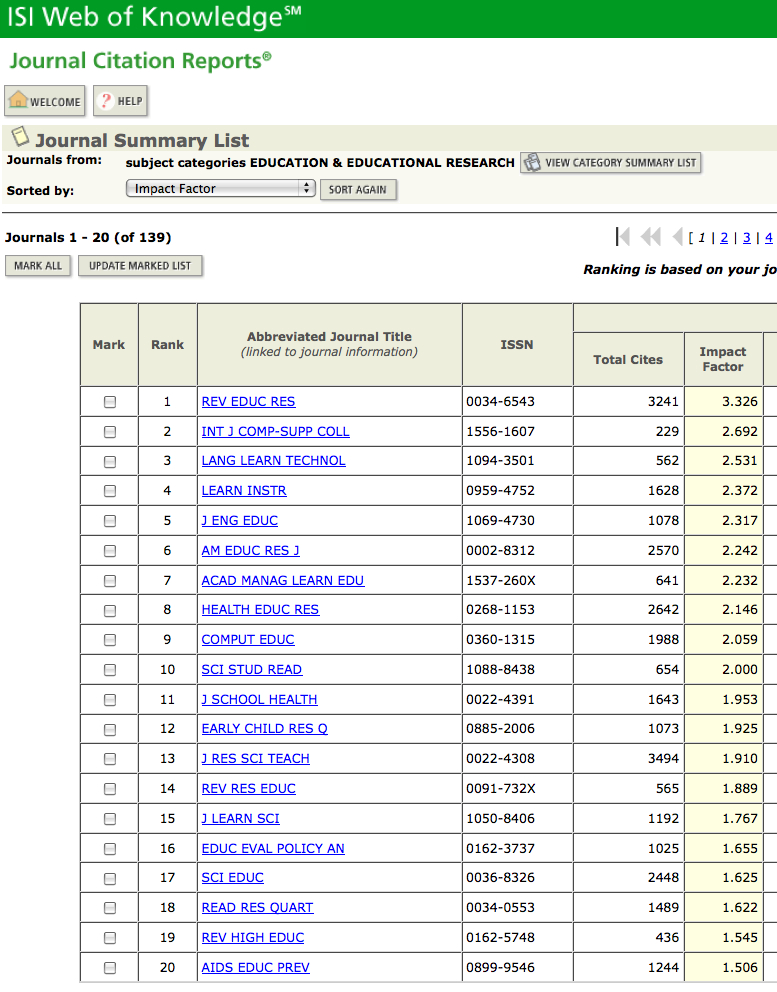
Task: Click the Journal Summary List note icon
Action: point(20,136)
